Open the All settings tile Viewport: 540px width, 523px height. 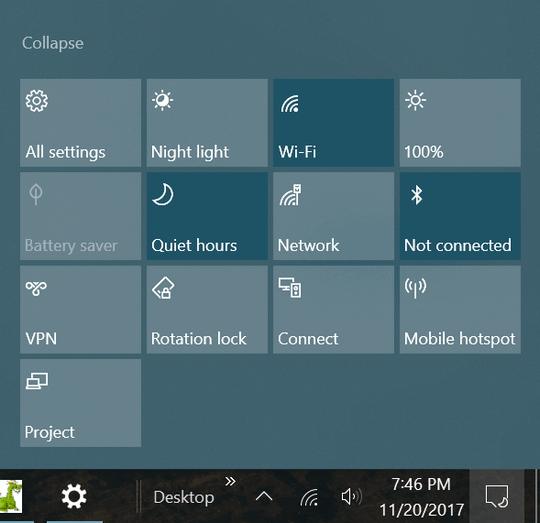click(x=81, y=123)
